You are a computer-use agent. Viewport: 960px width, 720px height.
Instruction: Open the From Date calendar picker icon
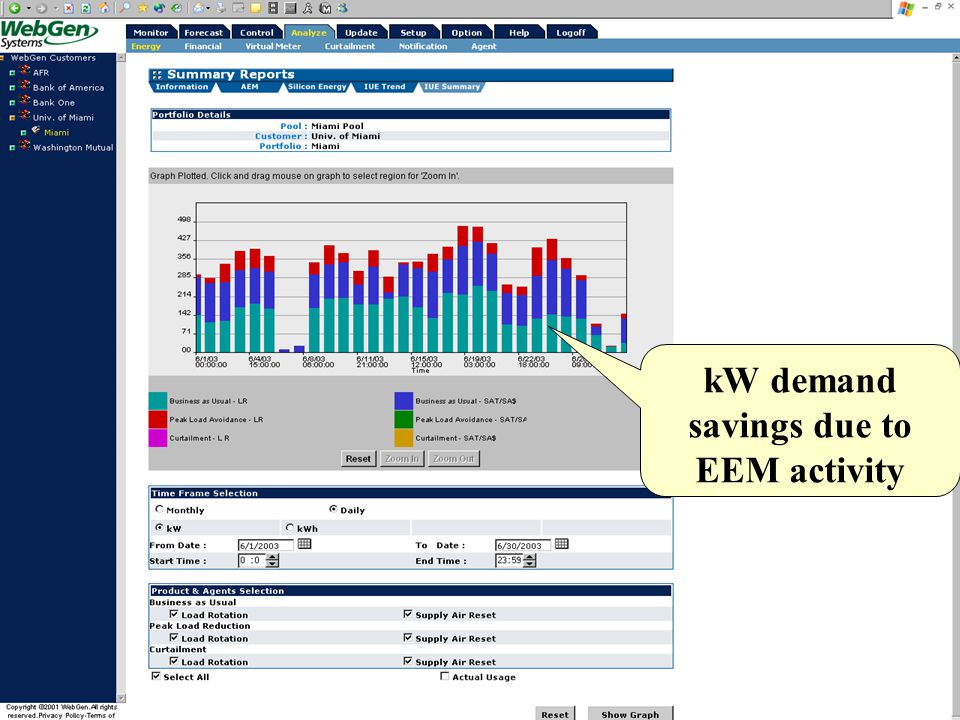pos(304,544)
